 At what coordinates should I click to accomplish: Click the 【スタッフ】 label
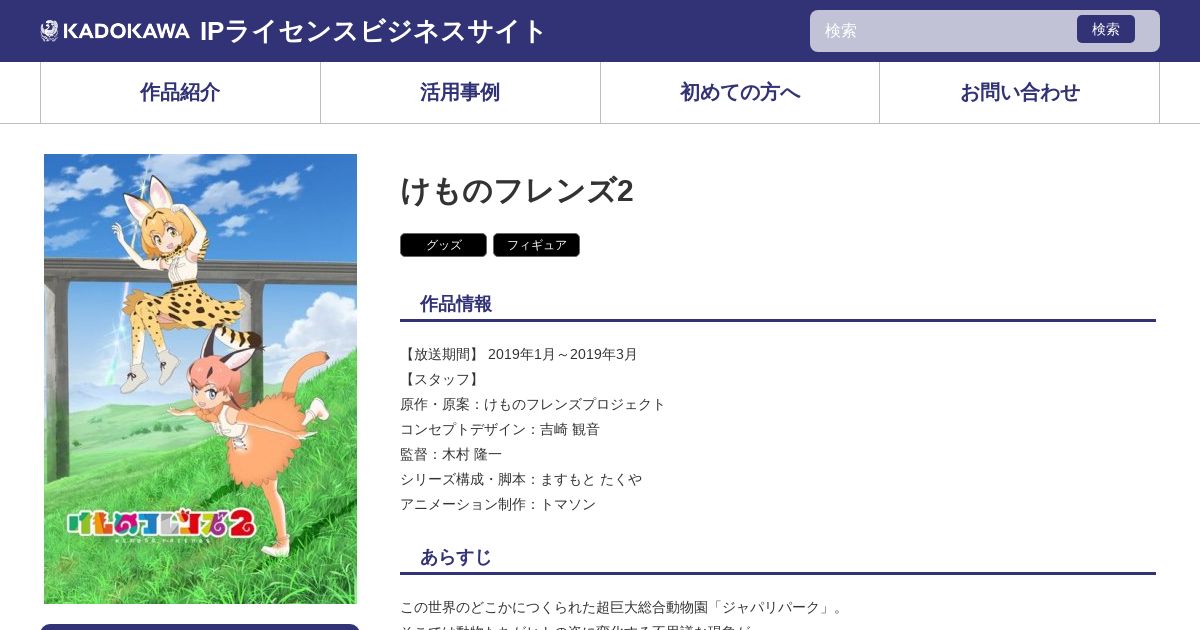click(x=442, y=379)
